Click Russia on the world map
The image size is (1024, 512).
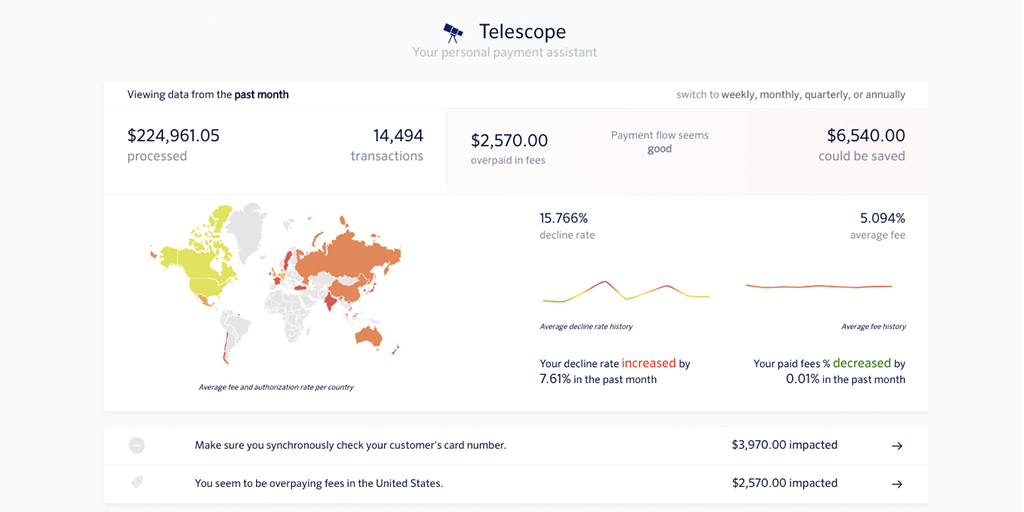(x=345, y=255)
